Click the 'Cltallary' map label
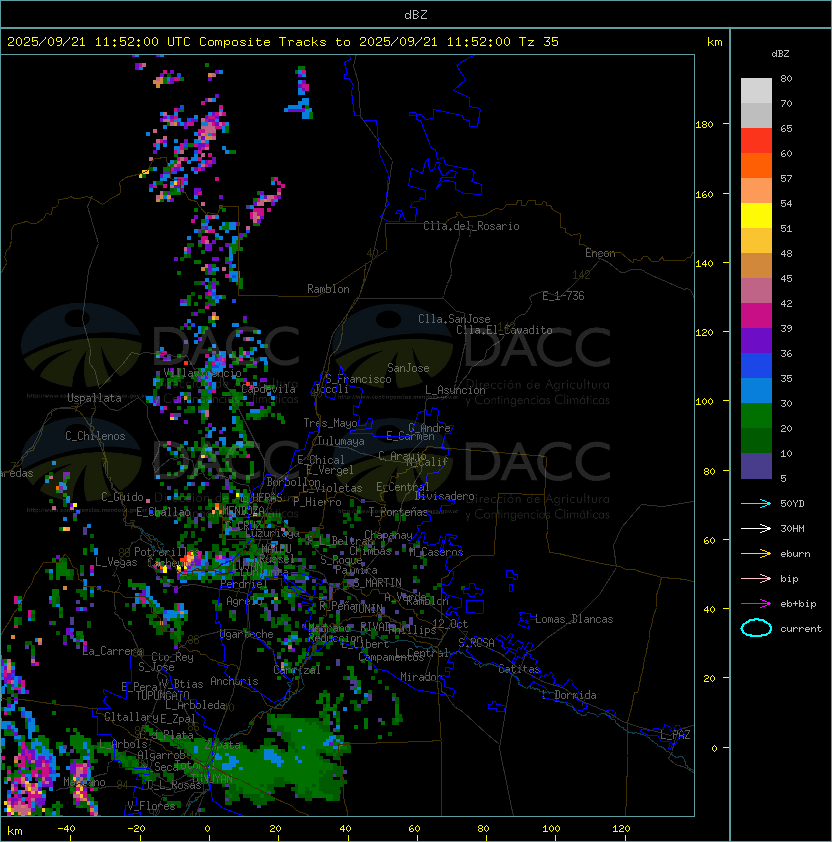This screenshot has width=832, height=842. point(131,717)
